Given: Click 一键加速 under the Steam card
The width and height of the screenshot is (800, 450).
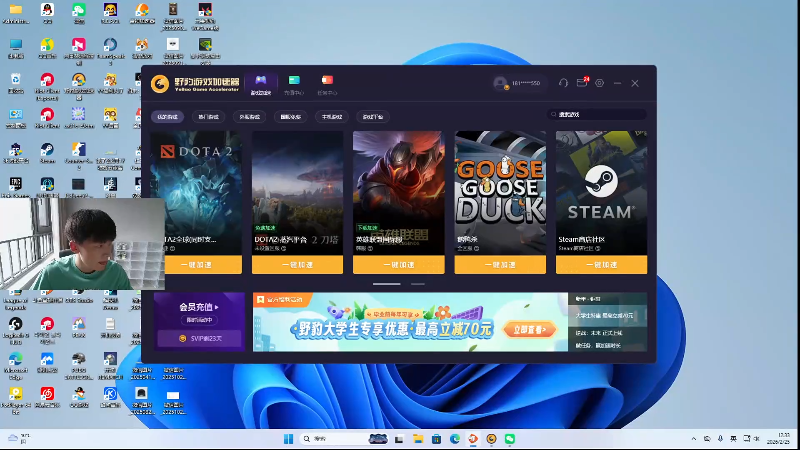Looking at the screenshot, I should [x=602, y=265].
